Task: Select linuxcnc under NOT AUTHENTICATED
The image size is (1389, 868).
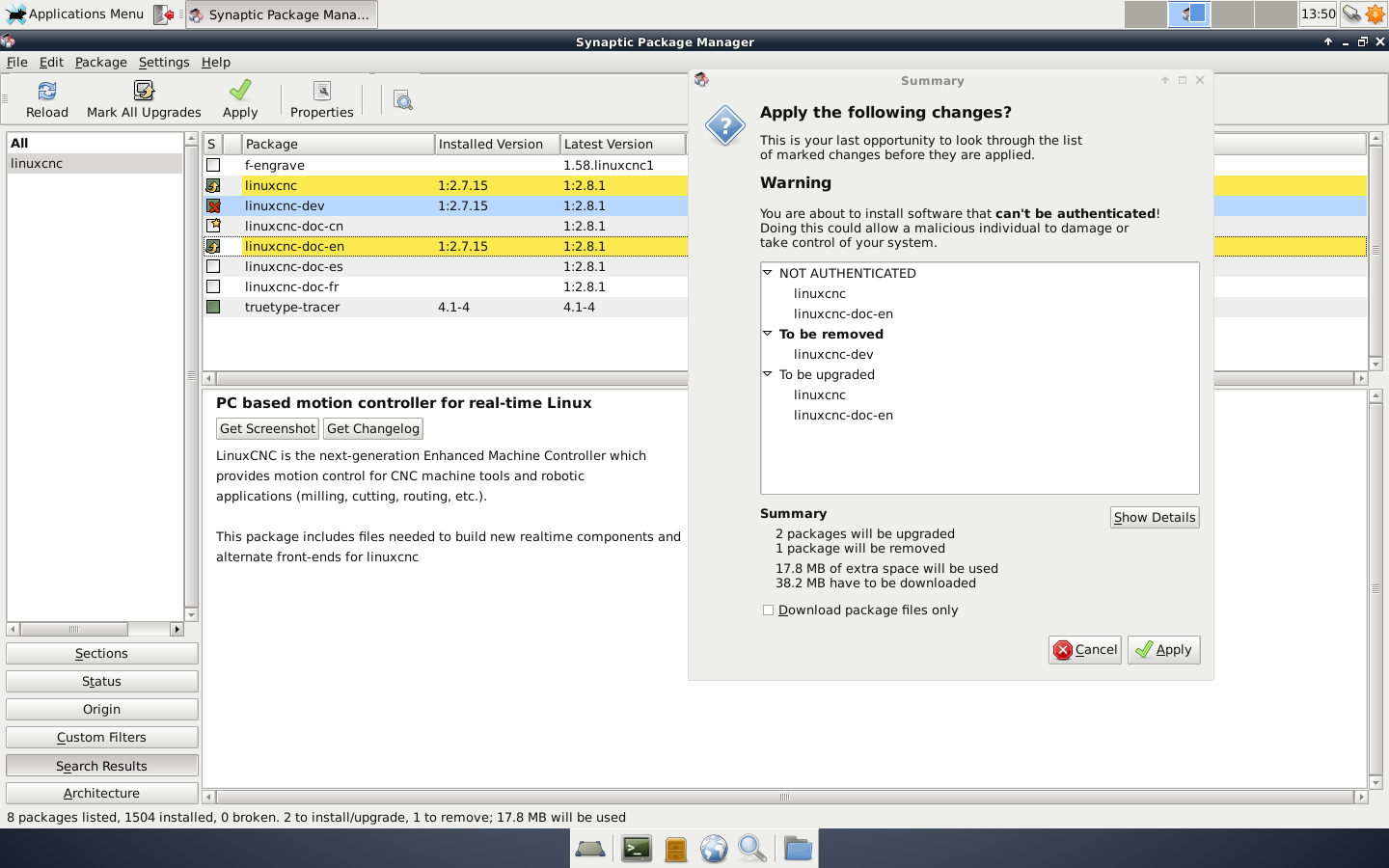Action: 820,293
